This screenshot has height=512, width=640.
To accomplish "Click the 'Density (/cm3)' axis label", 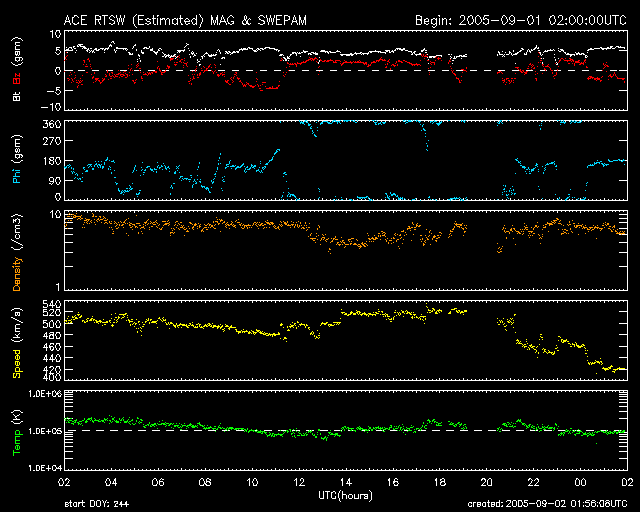I will point(17,252).
